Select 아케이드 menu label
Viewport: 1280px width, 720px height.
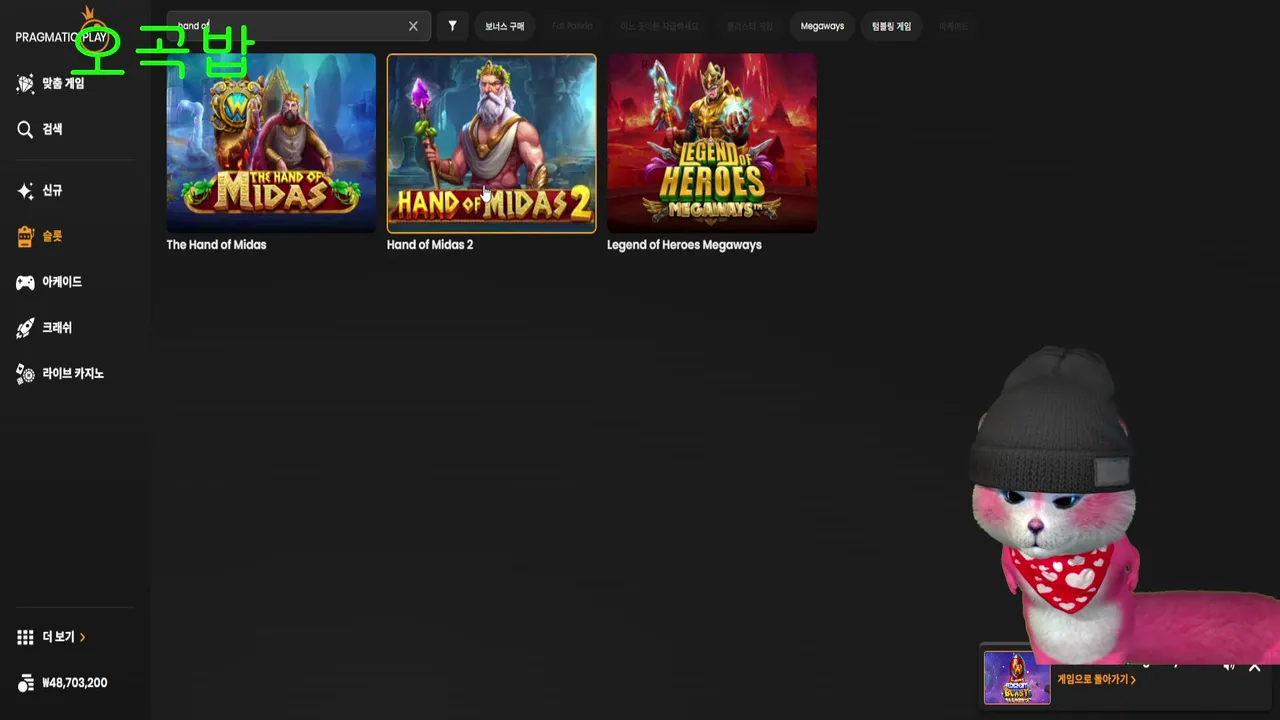pyautogui.click(x=62, y=282)
